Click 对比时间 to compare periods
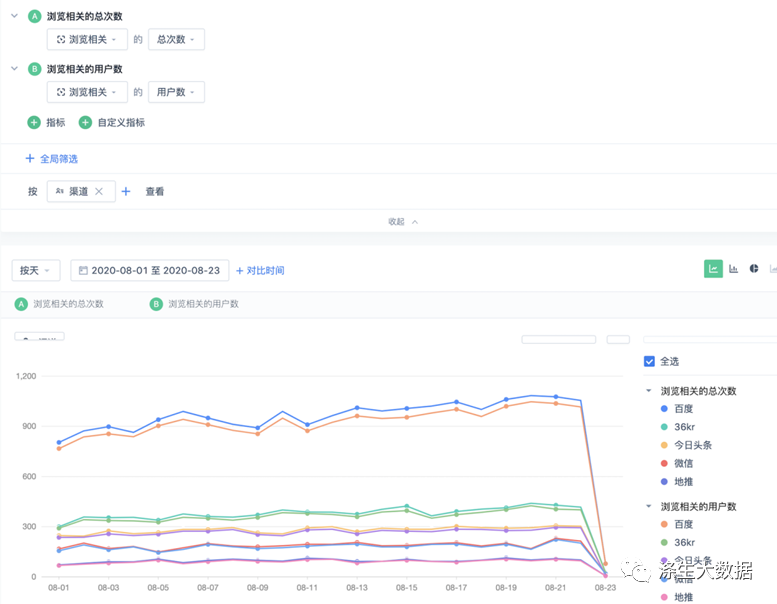Screen dimensions: 777x604 coord(260,271)
